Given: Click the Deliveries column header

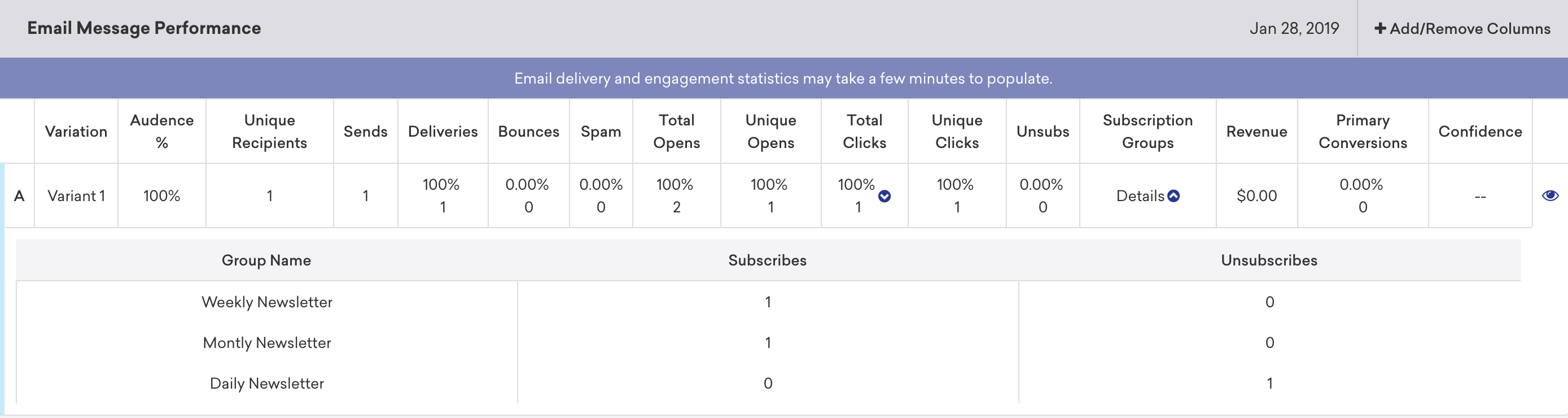Looking at the screenshot, I should [443, 132].
